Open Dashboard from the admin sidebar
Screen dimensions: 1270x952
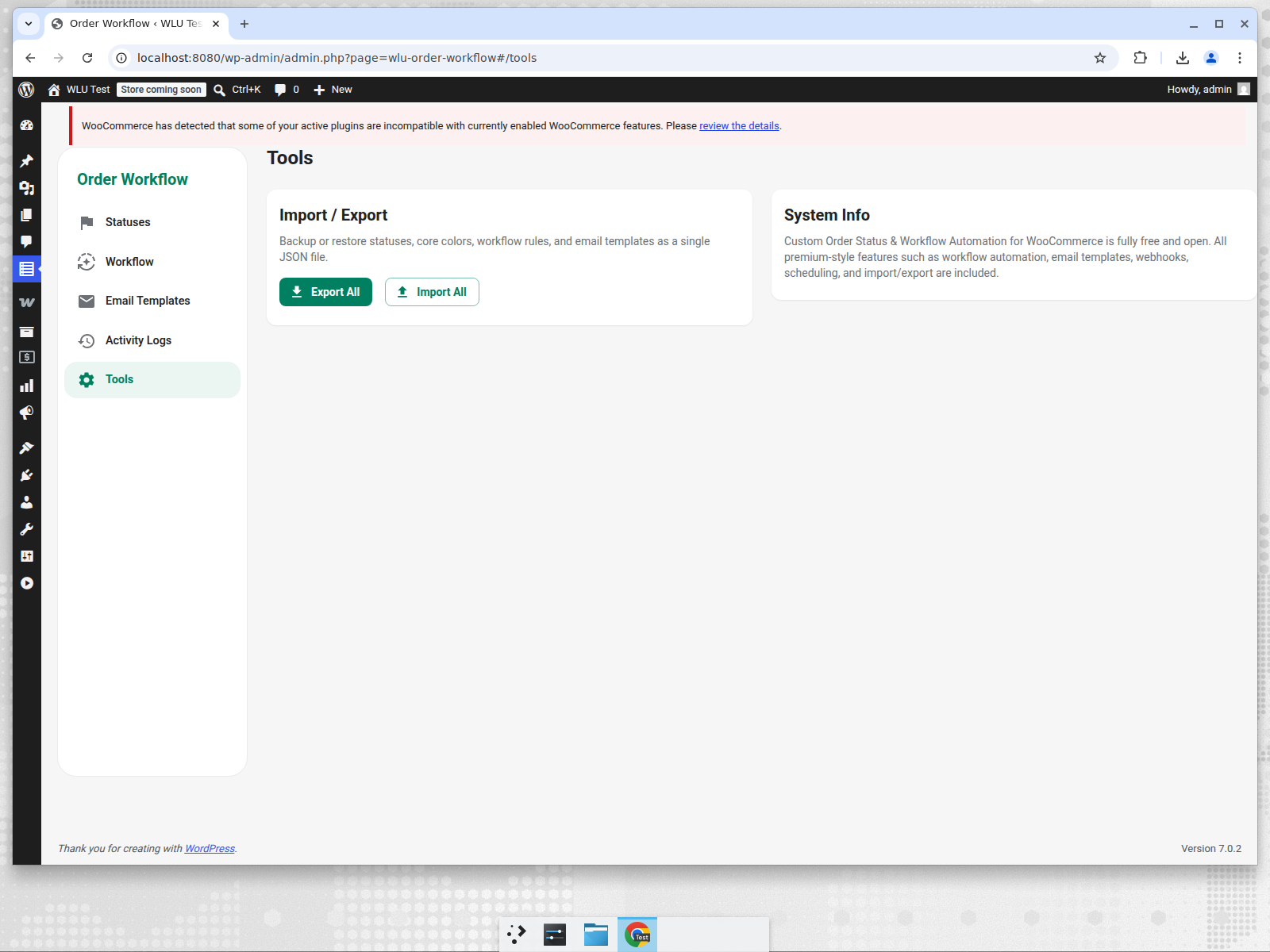pyautogui.click(x=26, y=125)
